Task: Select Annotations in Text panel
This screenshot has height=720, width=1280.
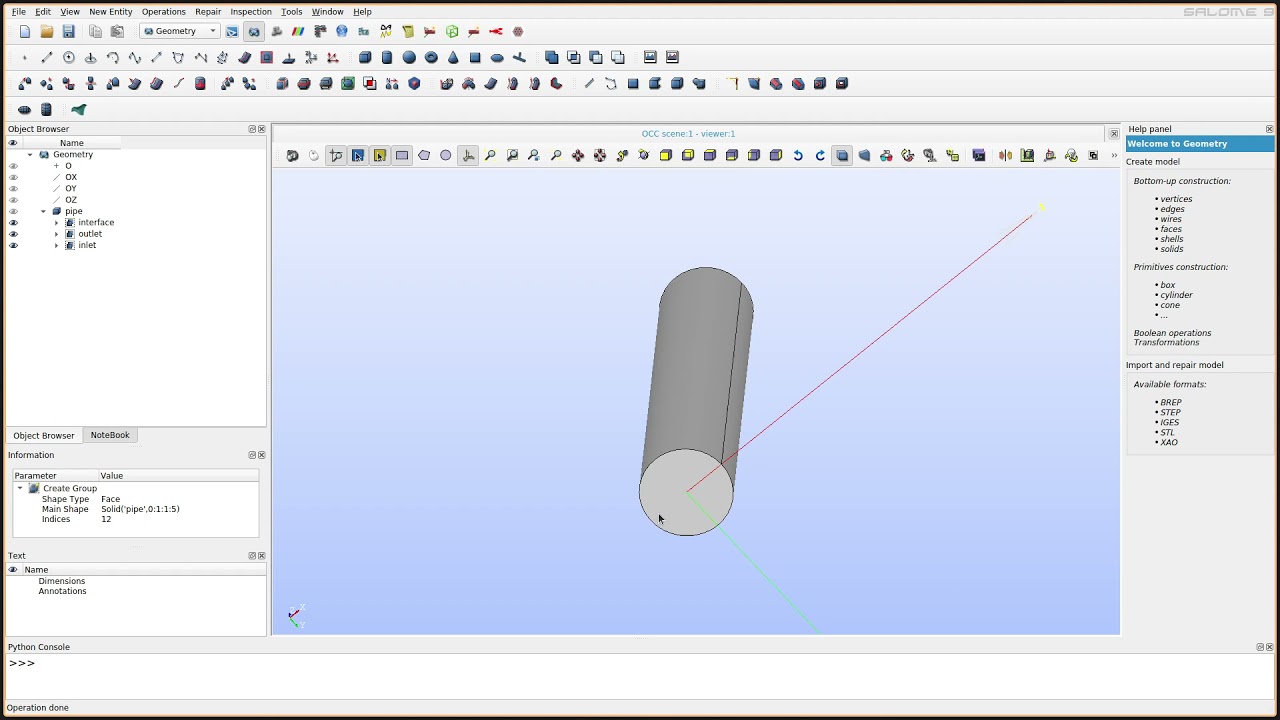Action: [63, 591]
